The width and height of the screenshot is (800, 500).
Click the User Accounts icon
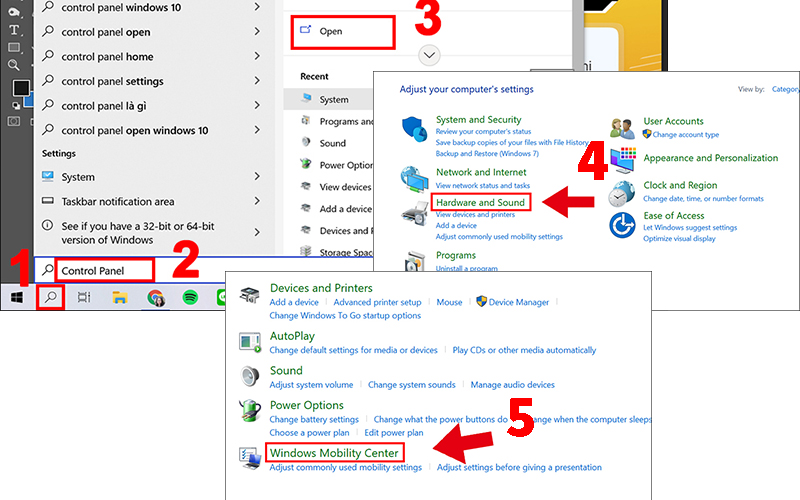click(622, 129)
